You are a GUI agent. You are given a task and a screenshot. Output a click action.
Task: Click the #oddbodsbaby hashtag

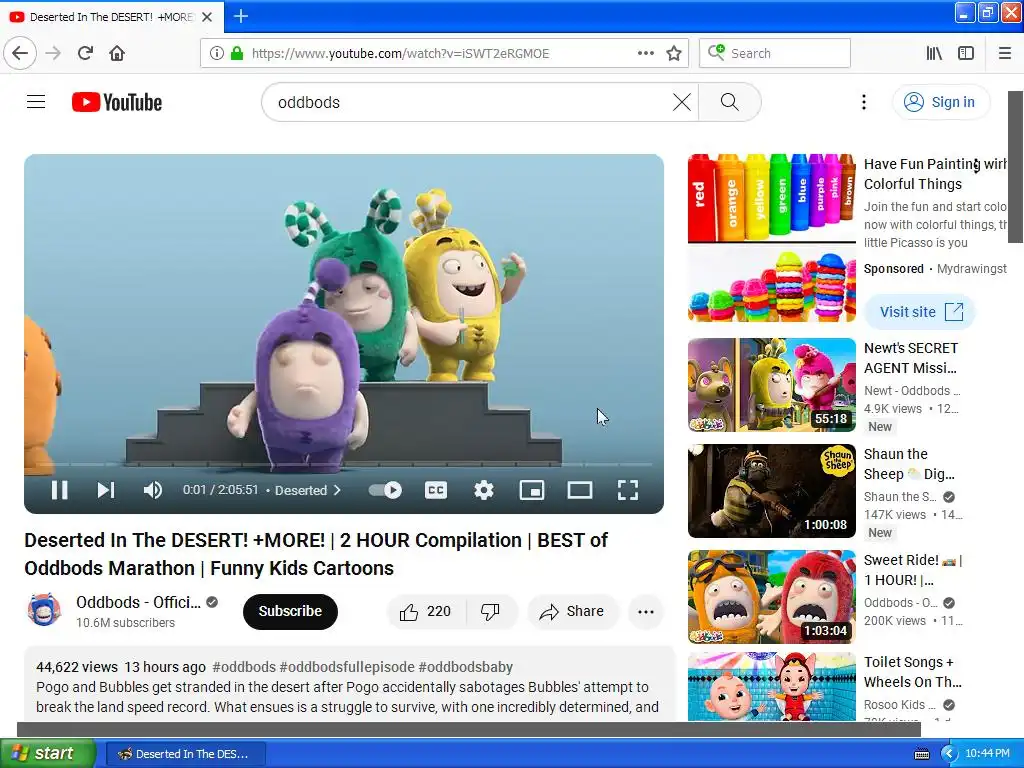coord(465,667)
